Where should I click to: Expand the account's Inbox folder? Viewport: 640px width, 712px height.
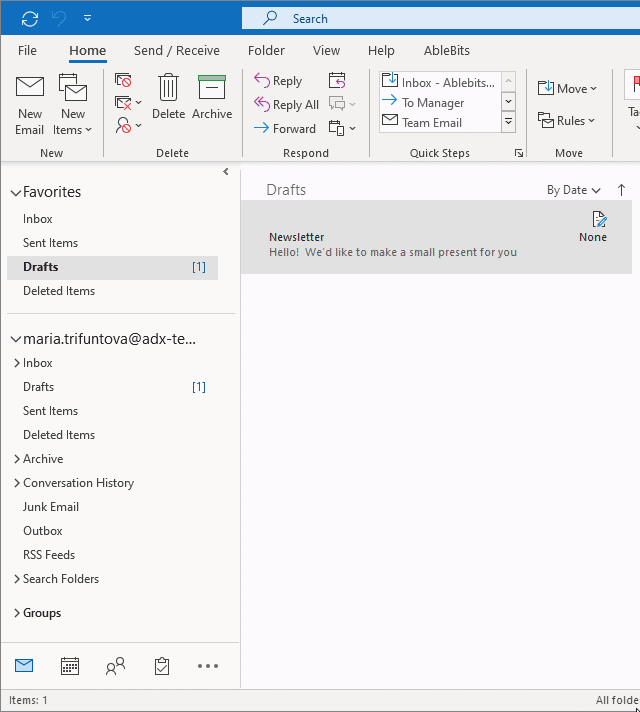coord(17,363)
